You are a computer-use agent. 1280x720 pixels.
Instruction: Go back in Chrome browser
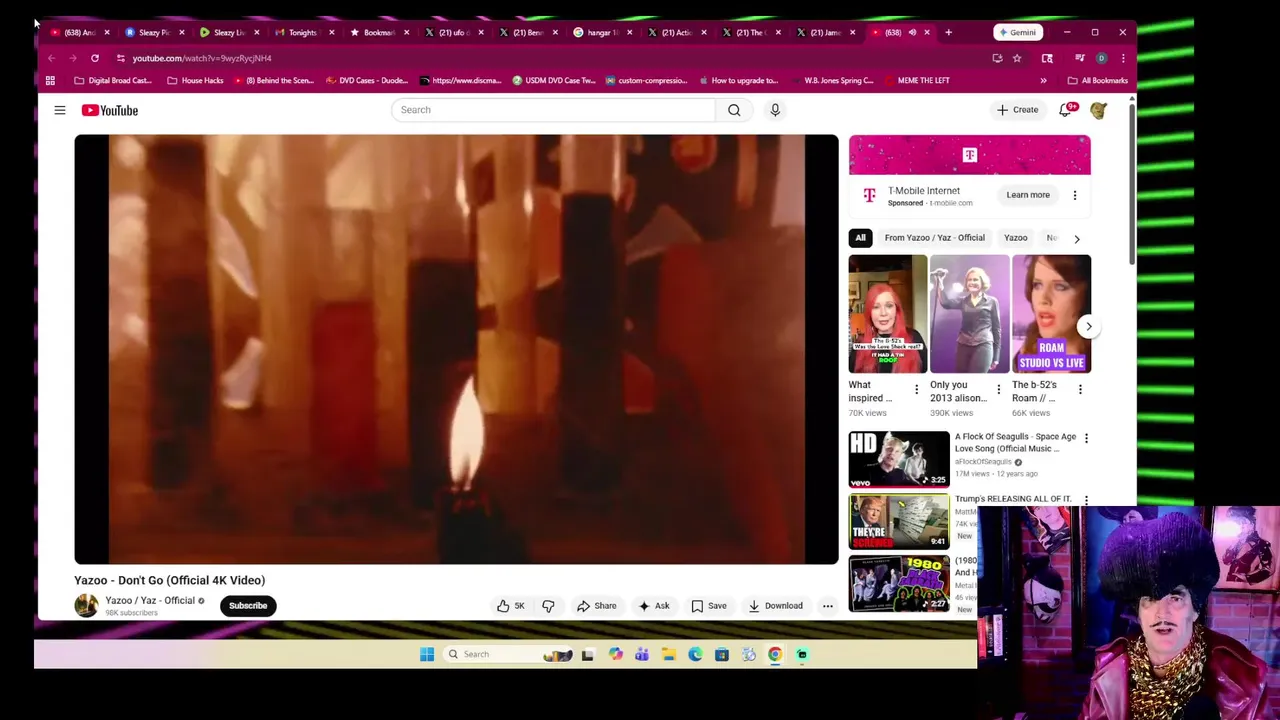[x=51, y=58]
